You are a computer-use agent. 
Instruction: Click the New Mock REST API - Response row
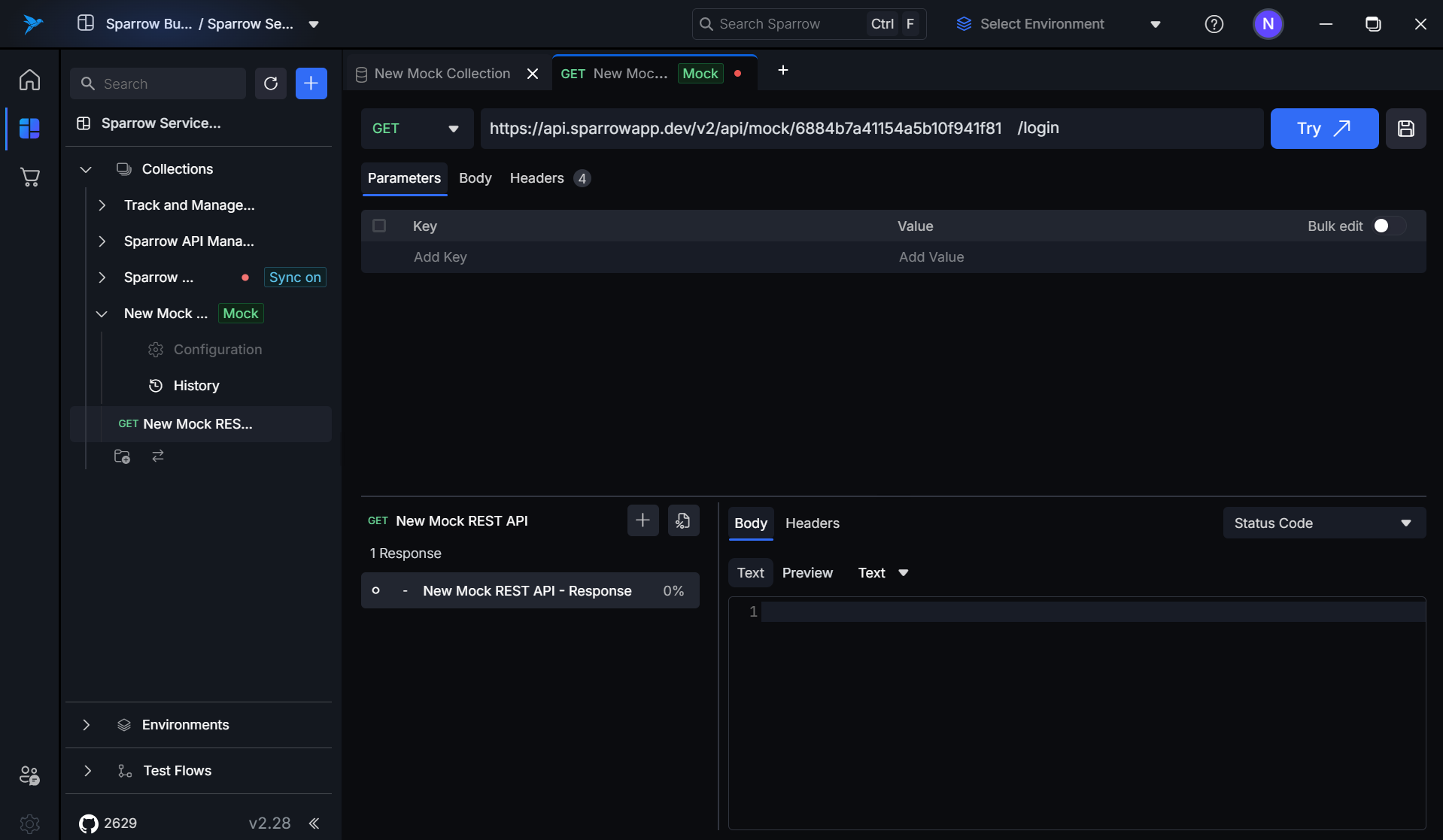[530, 590]
